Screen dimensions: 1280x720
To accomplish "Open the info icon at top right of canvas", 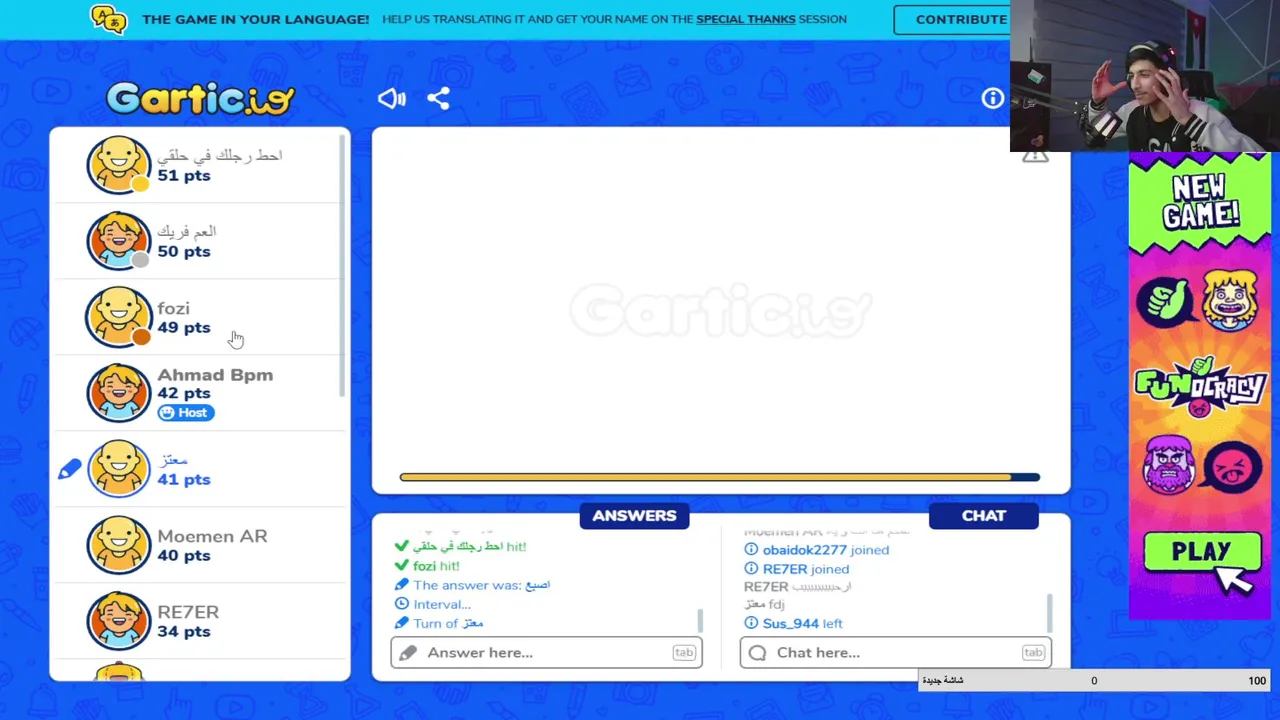I will point(992,98).
